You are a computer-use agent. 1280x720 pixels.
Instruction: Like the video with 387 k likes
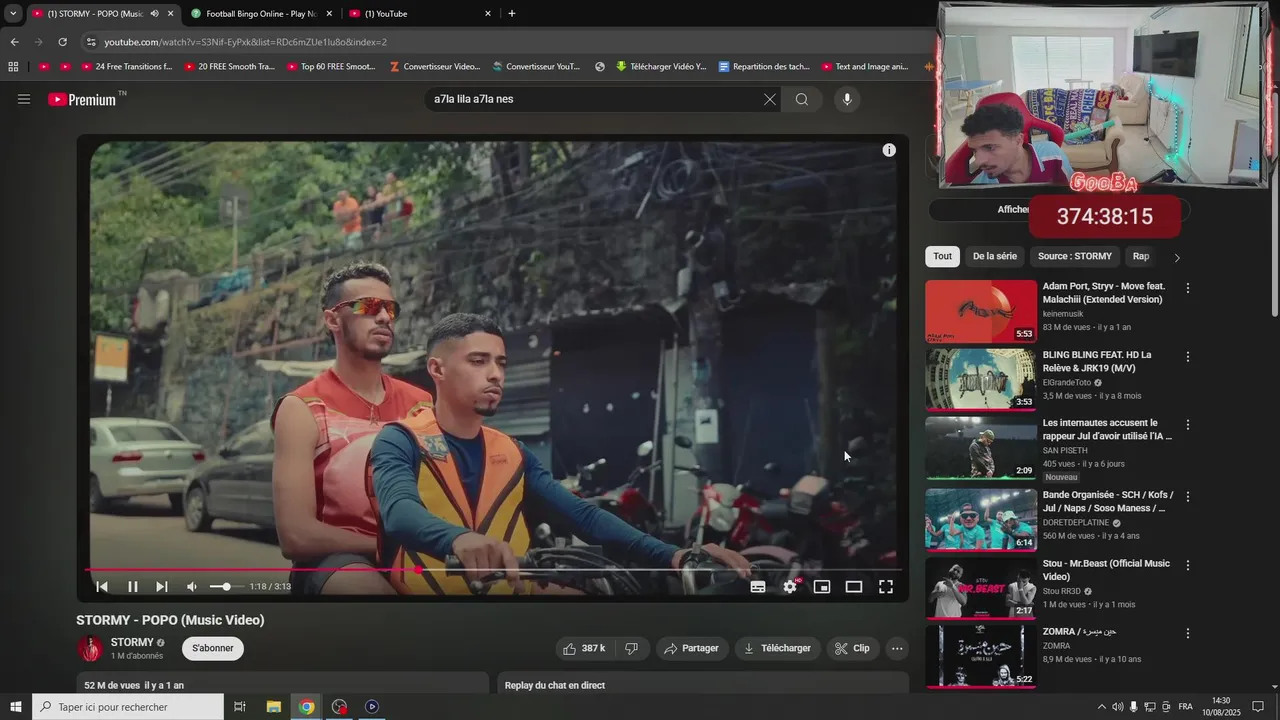pyautogui.click(x=584, y=648)
